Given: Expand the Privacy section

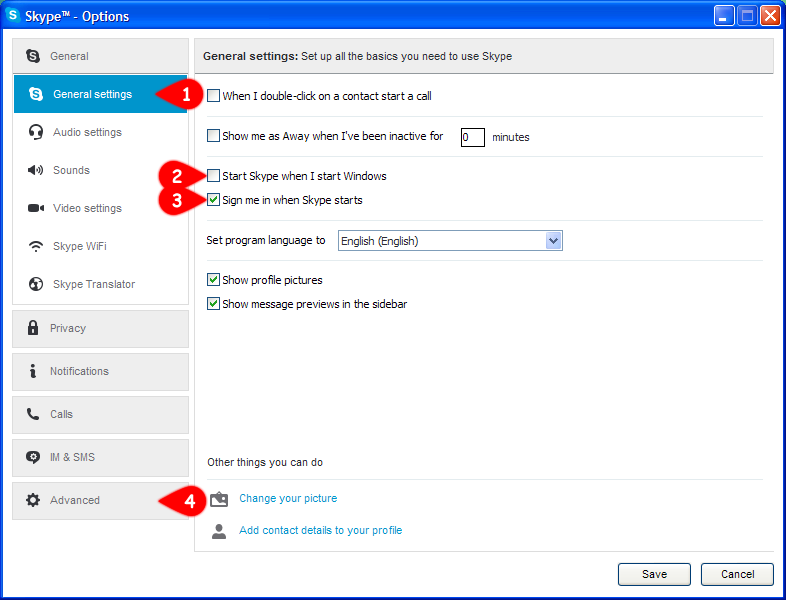Looking at the screenshot, I should pos(100,328).
